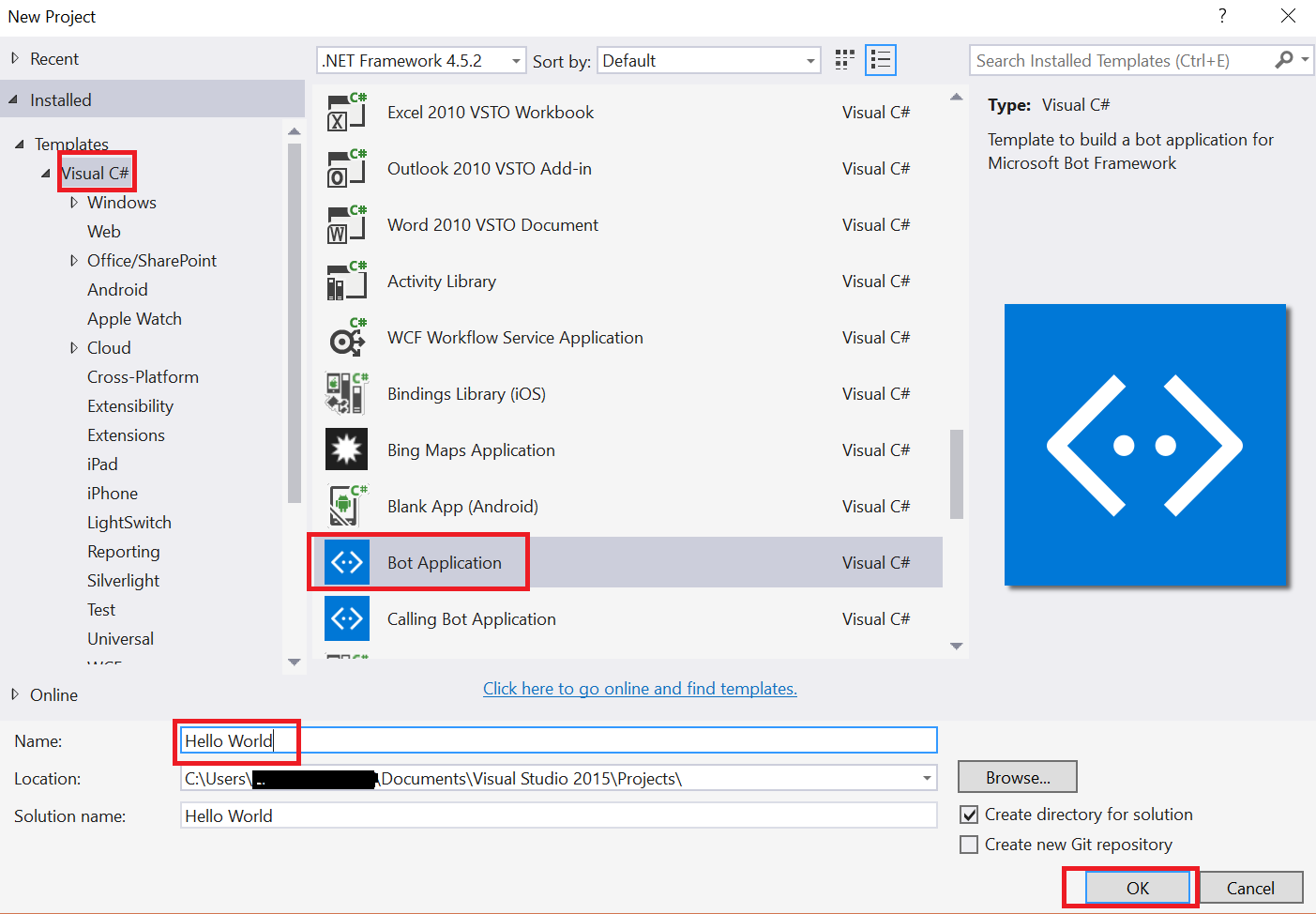This screenshot has height=914, width=1316.
Task: Select LightSwitch category
Action: (x=129, y=523)
